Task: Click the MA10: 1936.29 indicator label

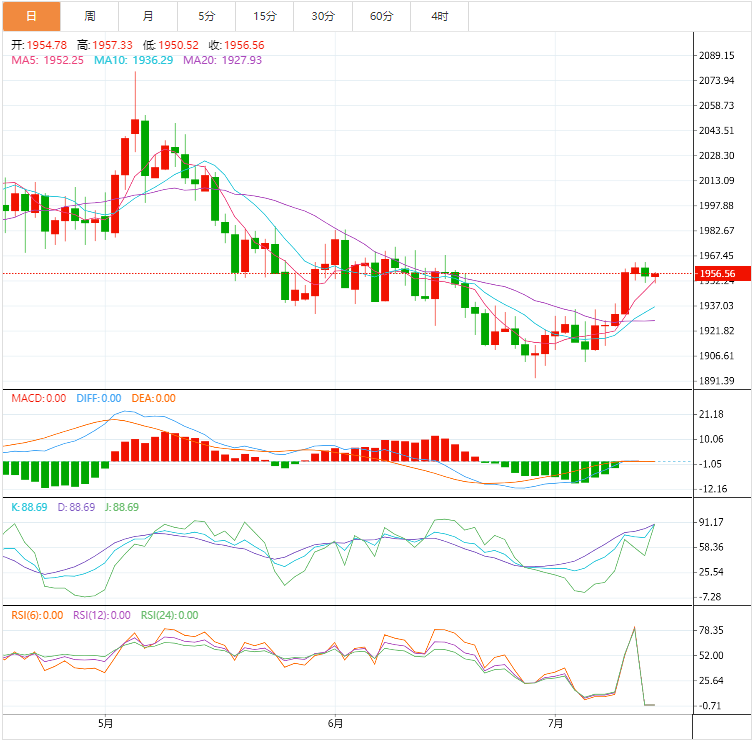Action: [x=134, y=60]
